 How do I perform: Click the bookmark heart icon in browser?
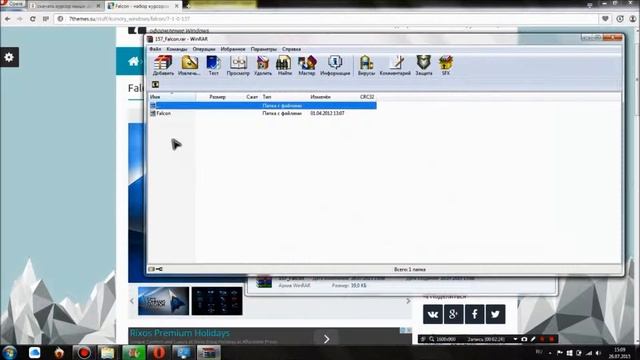tap(605, 19)
